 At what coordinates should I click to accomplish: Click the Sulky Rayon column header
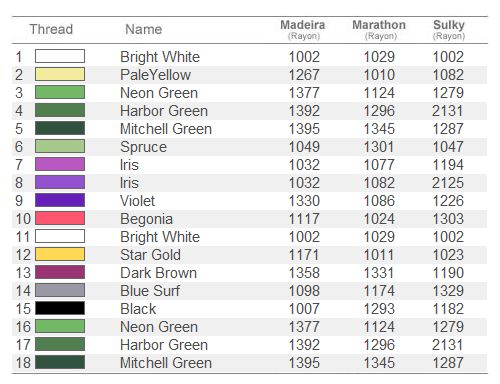coord(449,30)
